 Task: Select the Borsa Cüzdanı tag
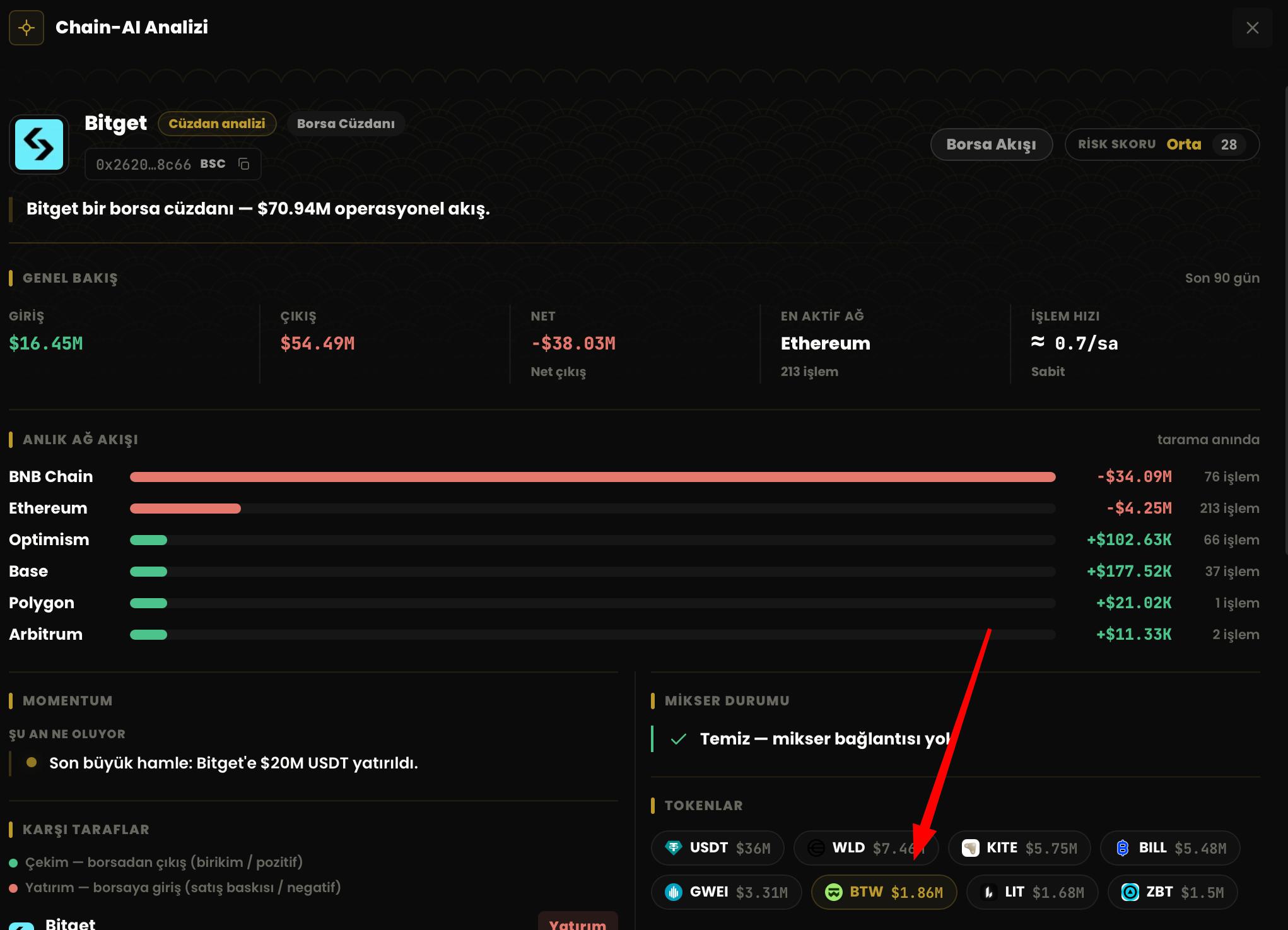pyautogui.click(x=346, y=124)
